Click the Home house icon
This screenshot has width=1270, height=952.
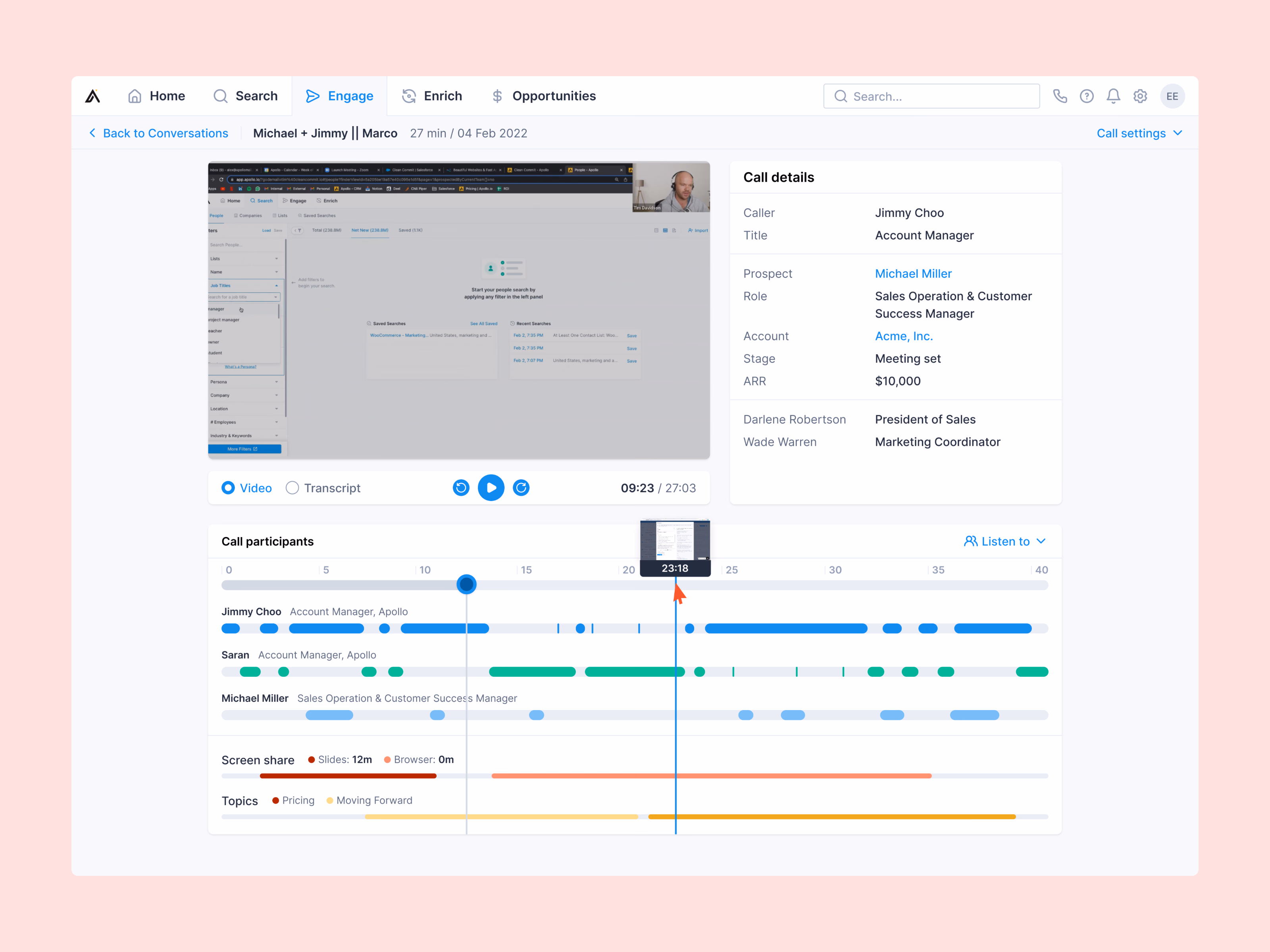tap(135, 96)
